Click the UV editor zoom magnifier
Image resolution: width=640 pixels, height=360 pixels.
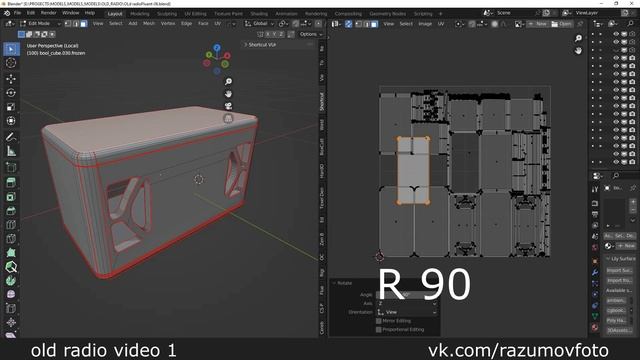coord(578,38)
